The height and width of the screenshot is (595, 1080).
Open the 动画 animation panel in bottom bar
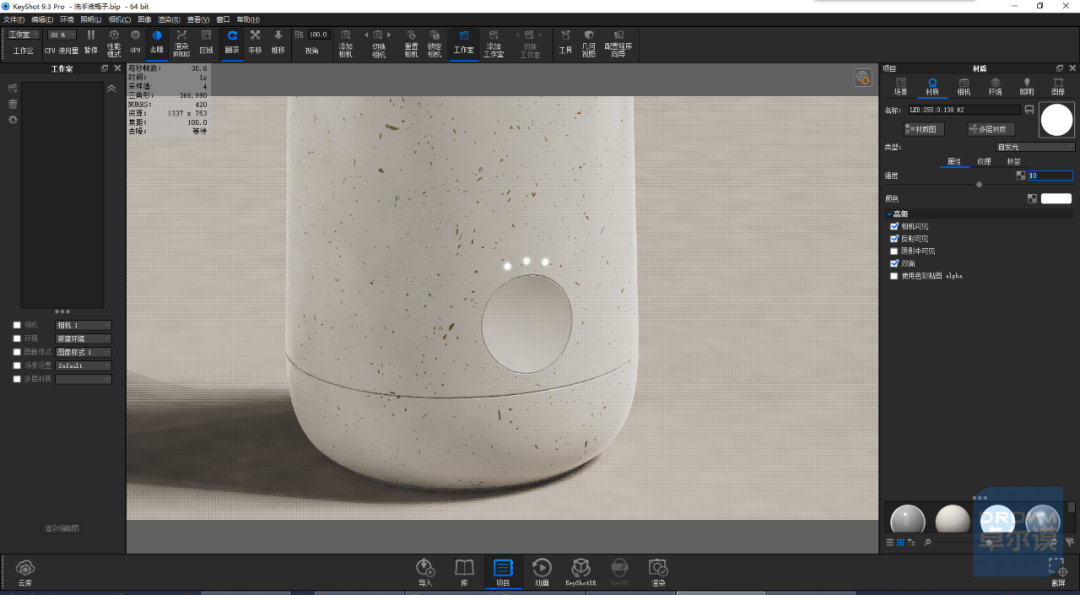coord(541,572)
